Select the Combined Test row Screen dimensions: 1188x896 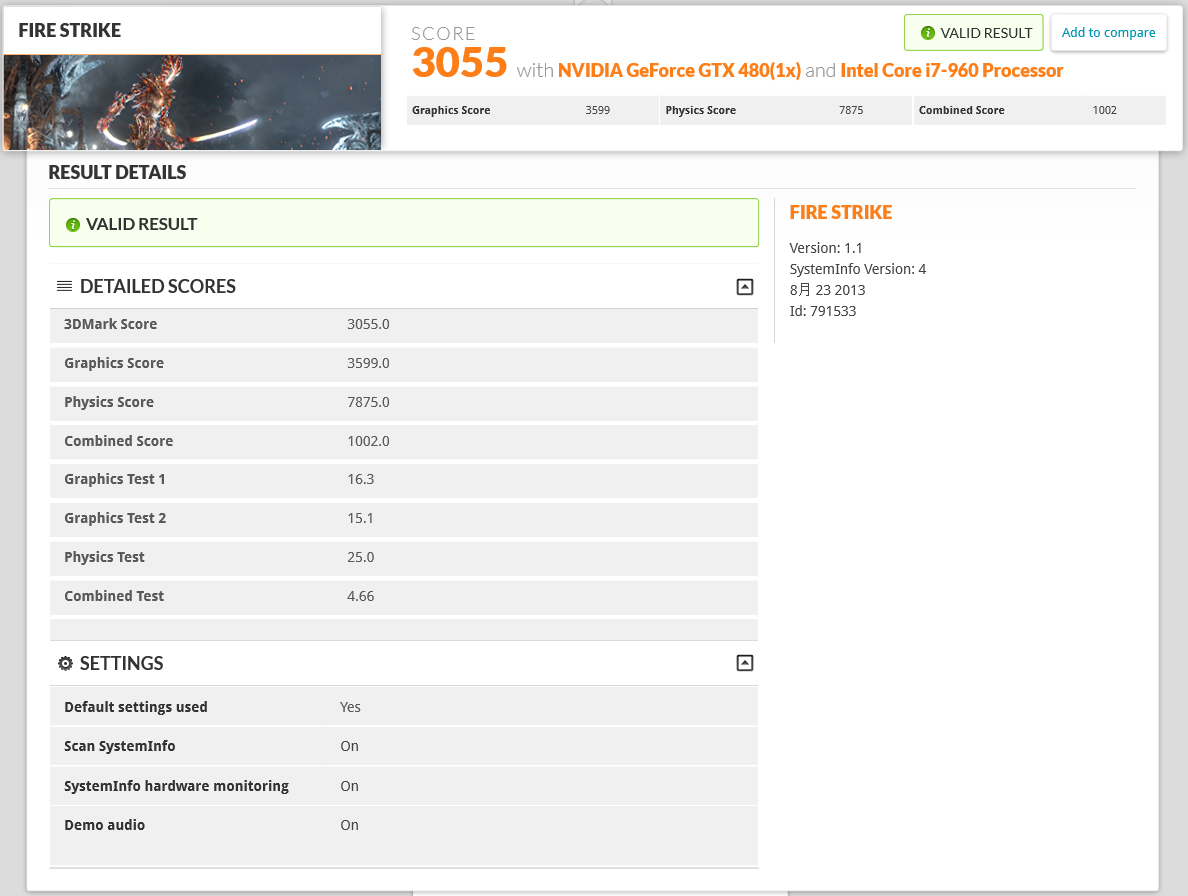404,597
